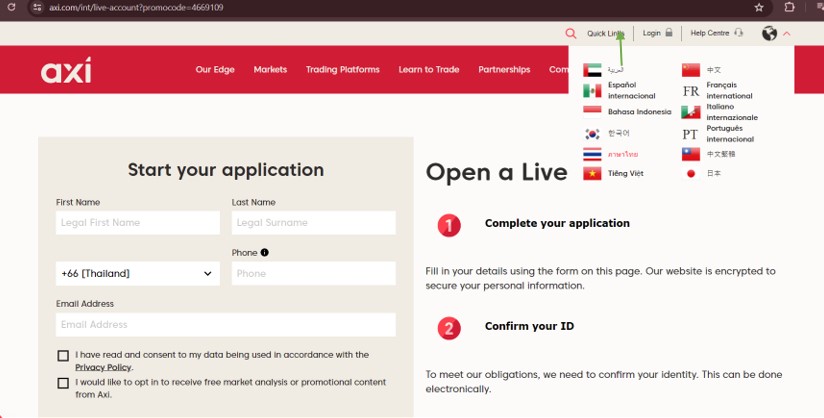Image resolution: width=824 pixels, height=418 pixels.
Task: Open the browser extensions puzzle icon
Action: 789,7
